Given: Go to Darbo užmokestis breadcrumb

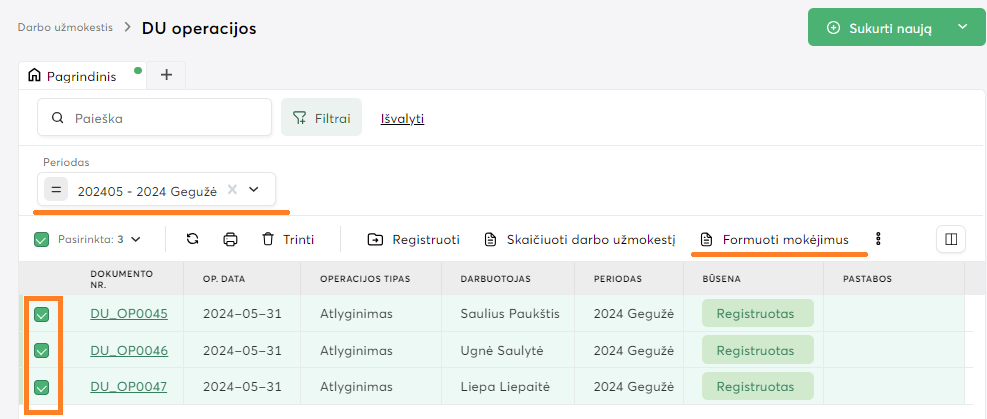Looking at the screenshot, I should point(65,27).
